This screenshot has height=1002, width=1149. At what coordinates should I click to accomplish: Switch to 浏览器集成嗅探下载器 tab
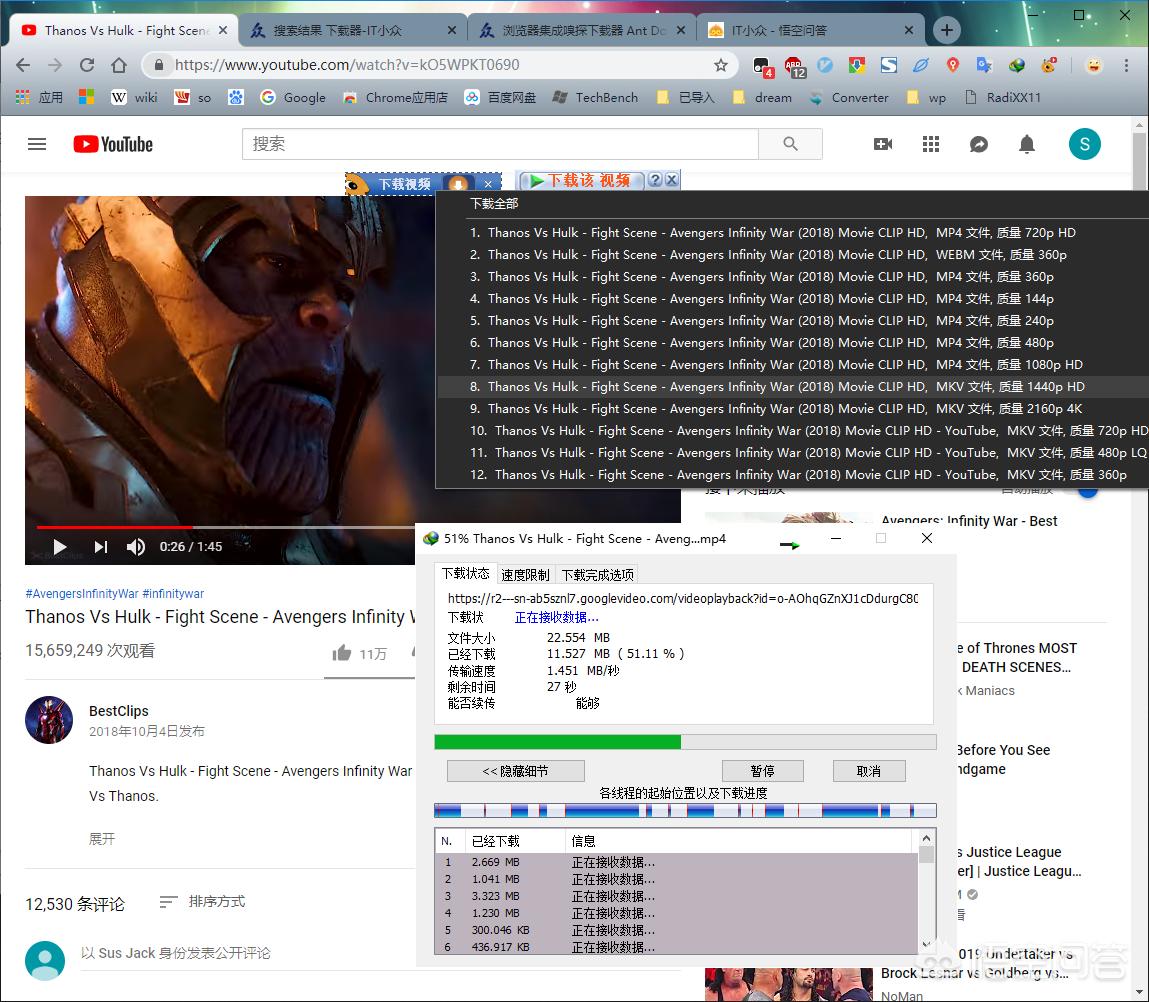point(582,30)
